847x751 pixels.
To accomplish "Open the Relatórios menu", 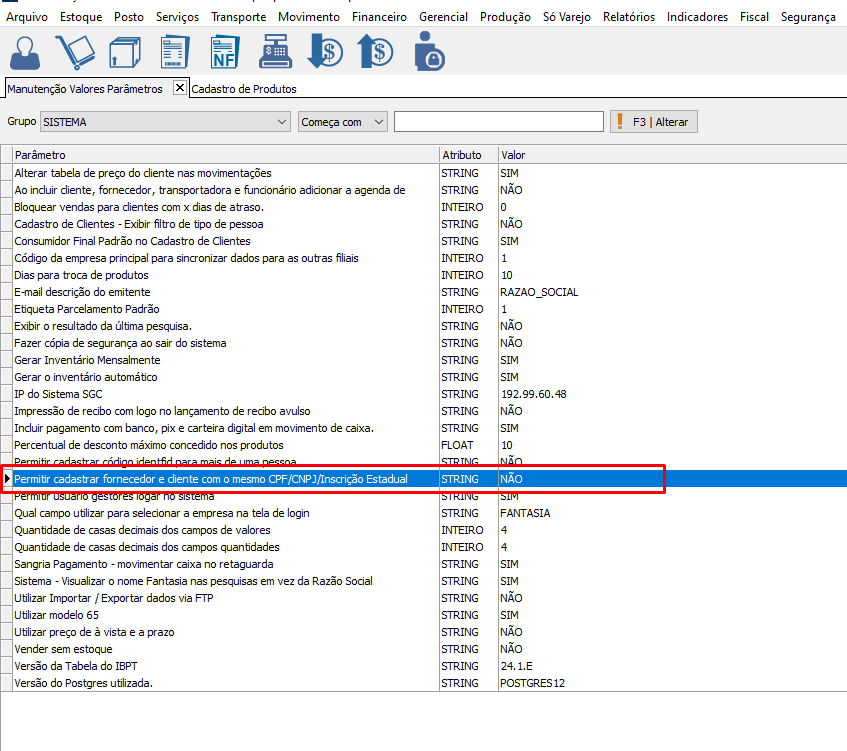I will tap(629, 17).
